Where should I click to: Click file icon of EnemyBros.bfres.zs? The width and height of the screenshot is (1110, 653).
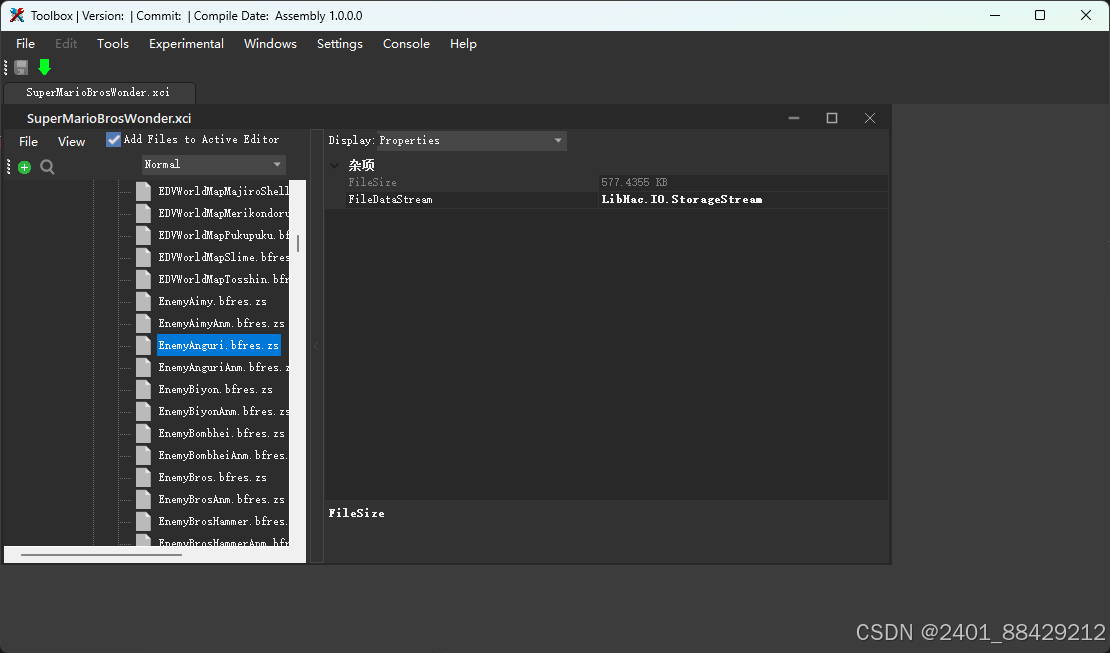coord(144,477)
